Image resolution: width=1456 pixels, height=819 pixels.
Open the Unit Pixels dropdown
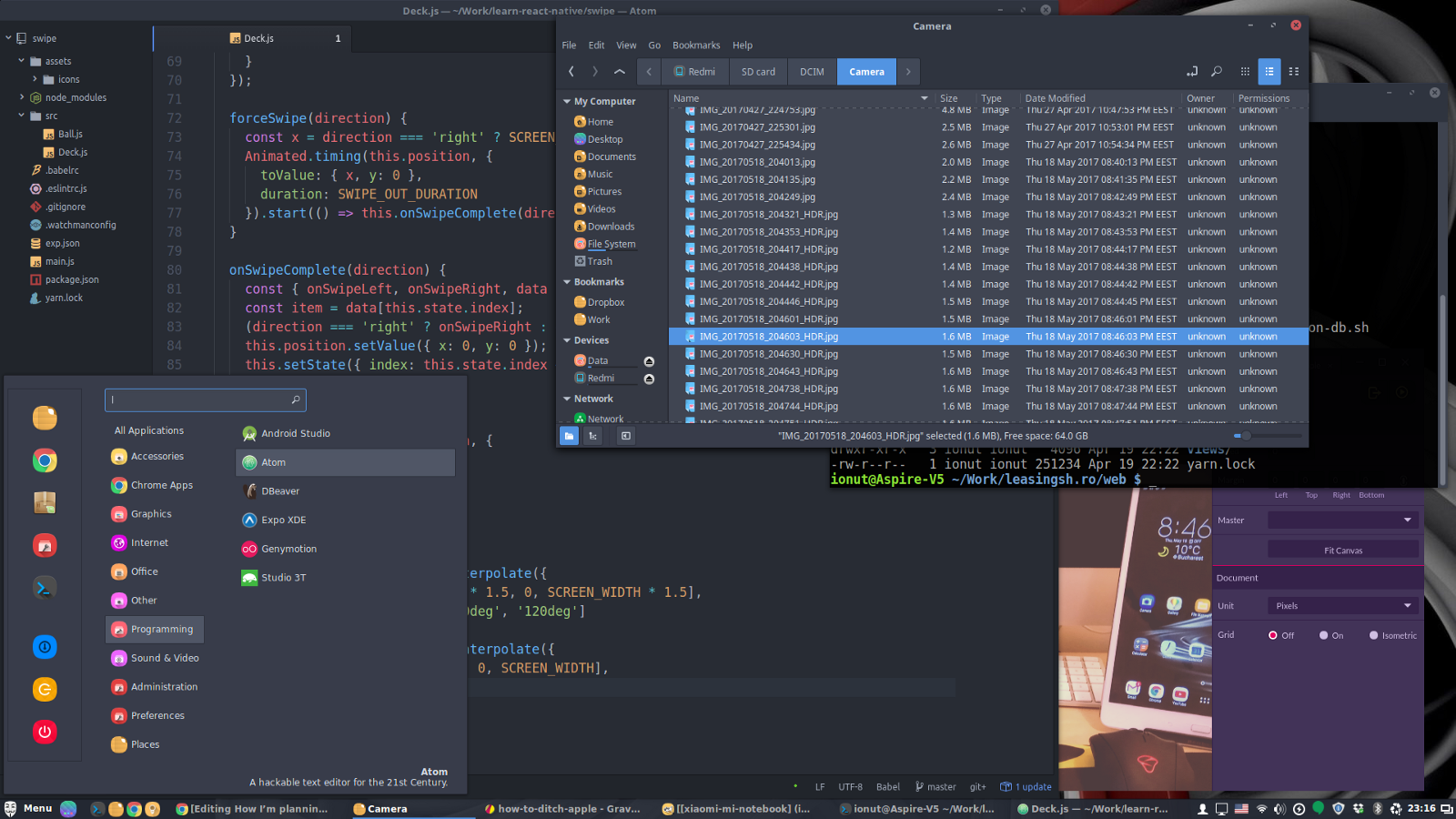coord(1342,606)
